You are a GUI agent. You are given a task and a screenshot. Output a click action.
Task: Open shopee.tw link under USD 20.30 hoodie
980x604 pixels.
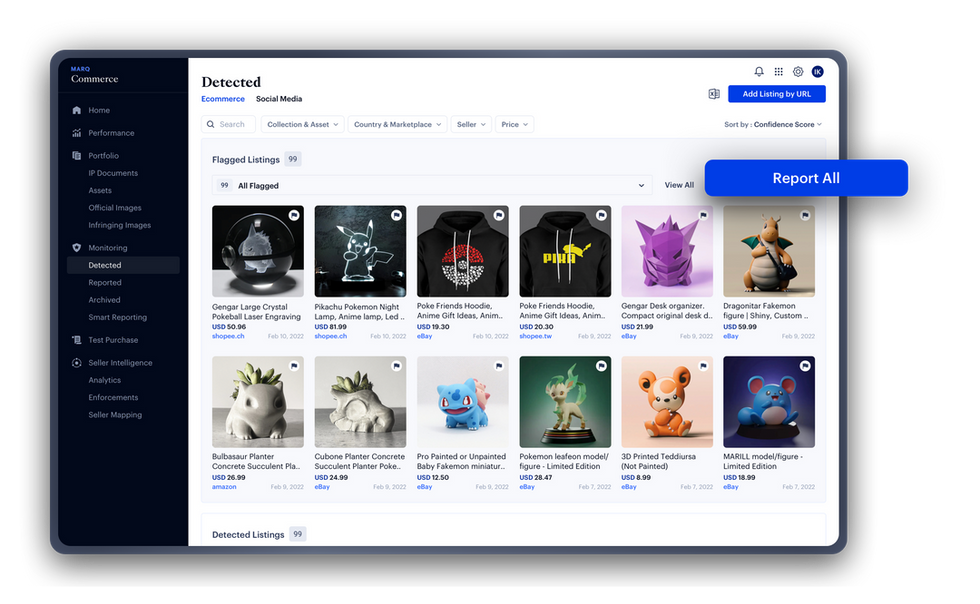pos(536,336)
